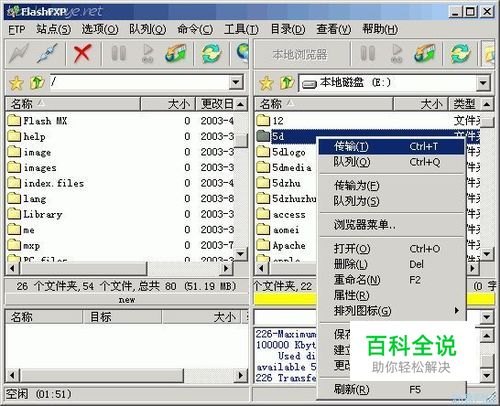
Task: Select the access folder in local list
Action: coord(281,214)
